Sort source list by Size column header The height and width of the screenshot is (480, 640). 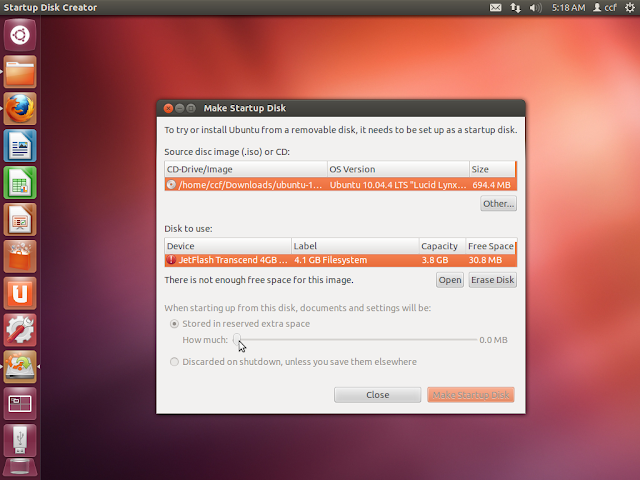[492, 169]
